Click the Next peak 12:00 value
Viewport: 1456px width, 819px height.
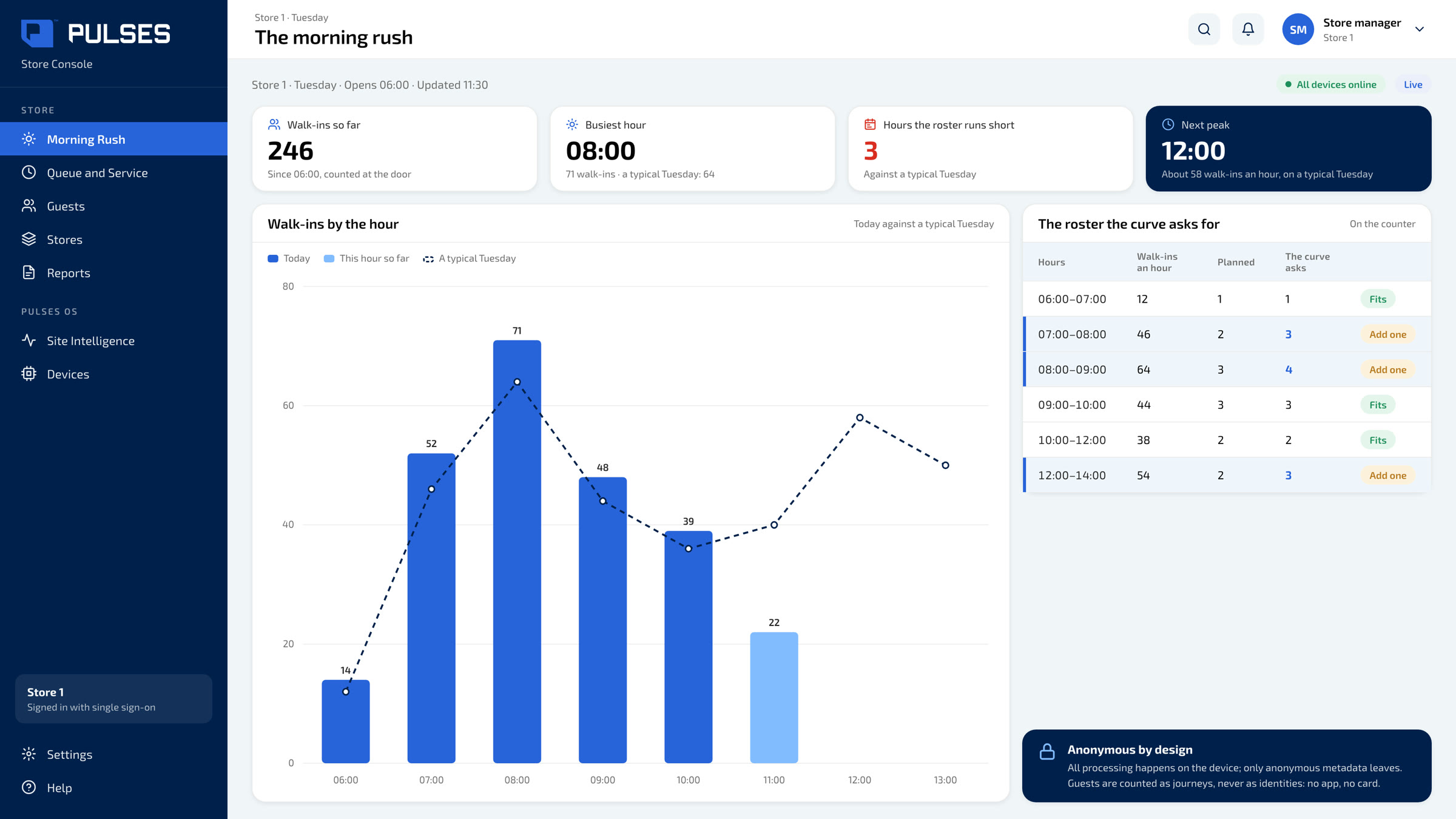1193,150
